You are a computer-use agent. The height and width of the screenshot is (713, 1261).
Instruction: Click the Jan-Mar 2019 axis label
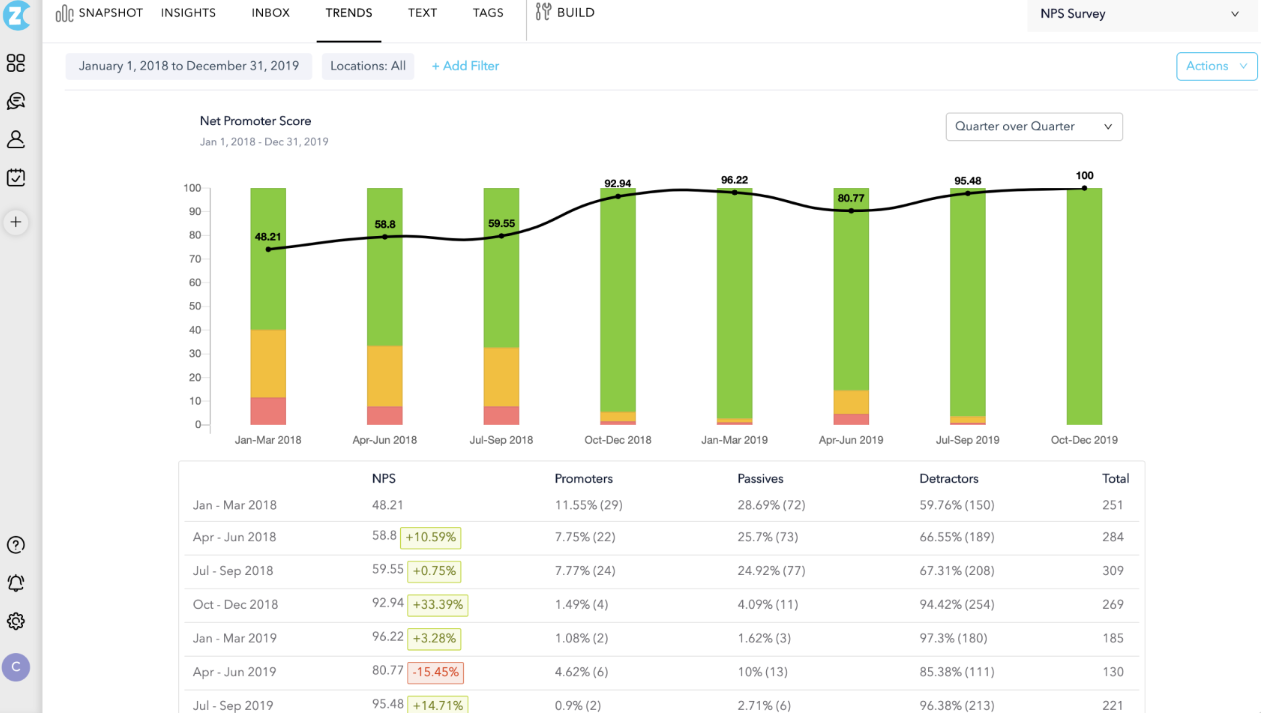point(734,440)
